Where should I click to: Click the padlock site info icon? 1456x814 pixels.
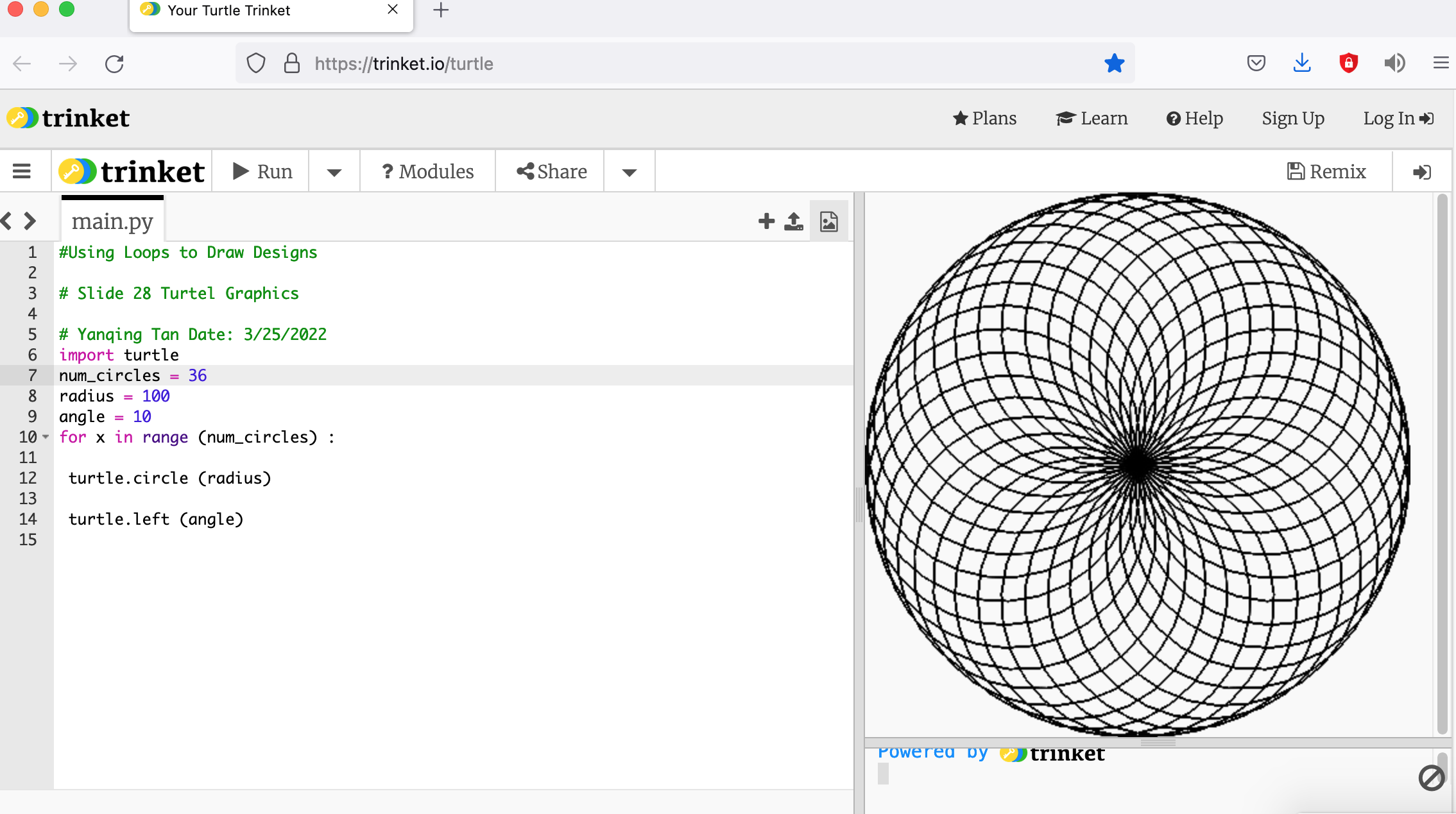click(x=292, y=64)
